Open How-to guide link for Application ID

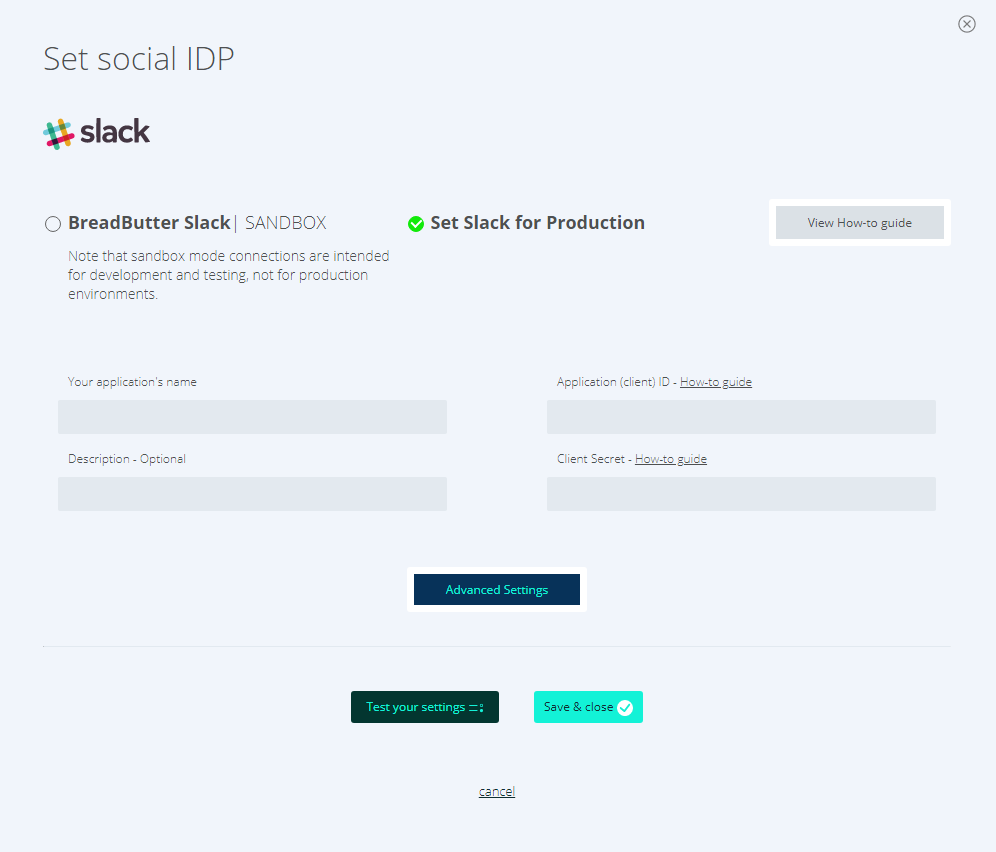click(716, 382)
